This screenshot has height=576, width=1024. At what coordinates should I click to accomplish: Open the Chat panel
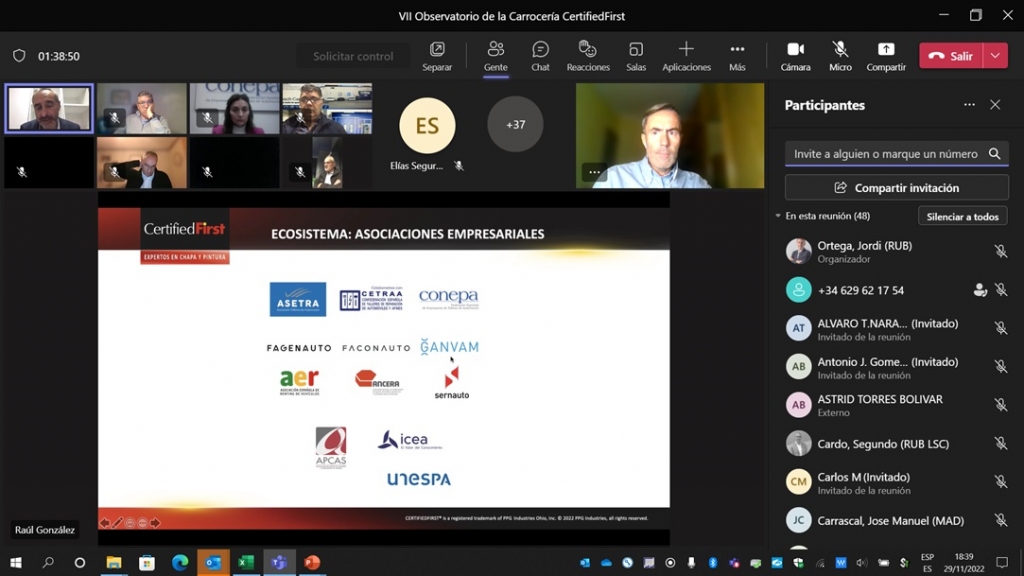pyautogui.click(x=540, y=56)
